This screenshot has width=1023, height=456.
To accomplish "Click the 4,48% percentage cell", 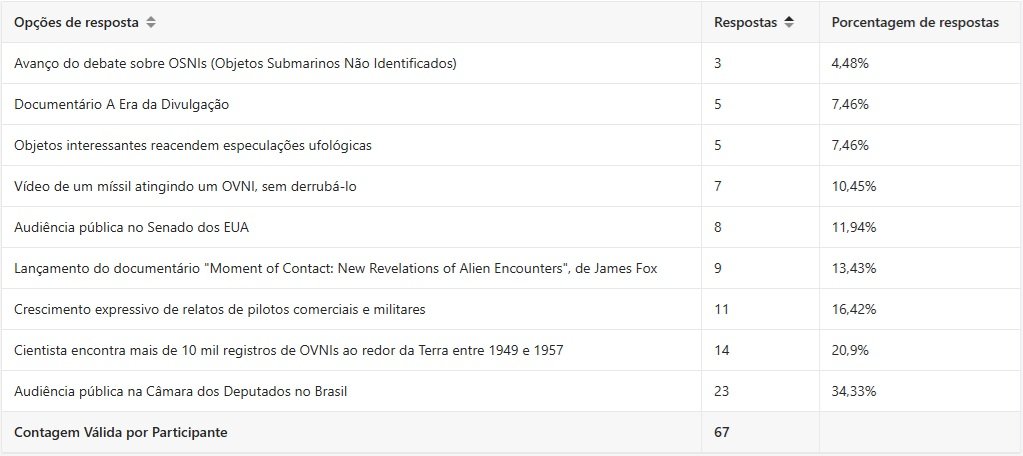I will [x=850, y=63].
